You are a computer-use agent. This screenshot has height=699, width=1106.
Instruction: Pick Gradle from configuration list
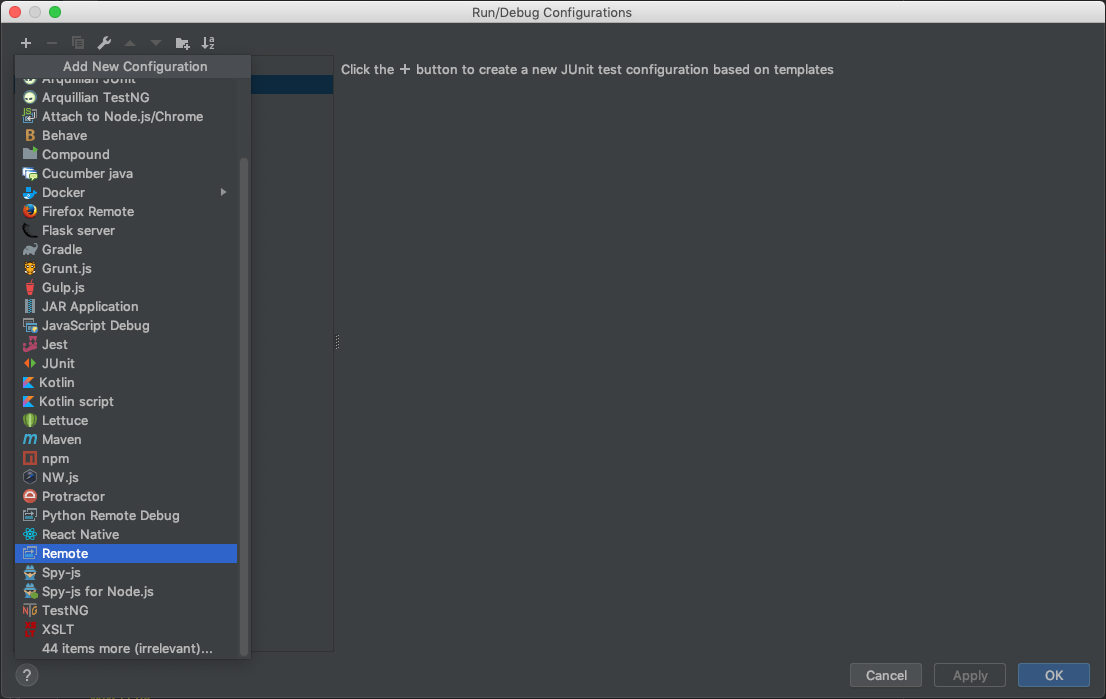(x=126, y=250)
